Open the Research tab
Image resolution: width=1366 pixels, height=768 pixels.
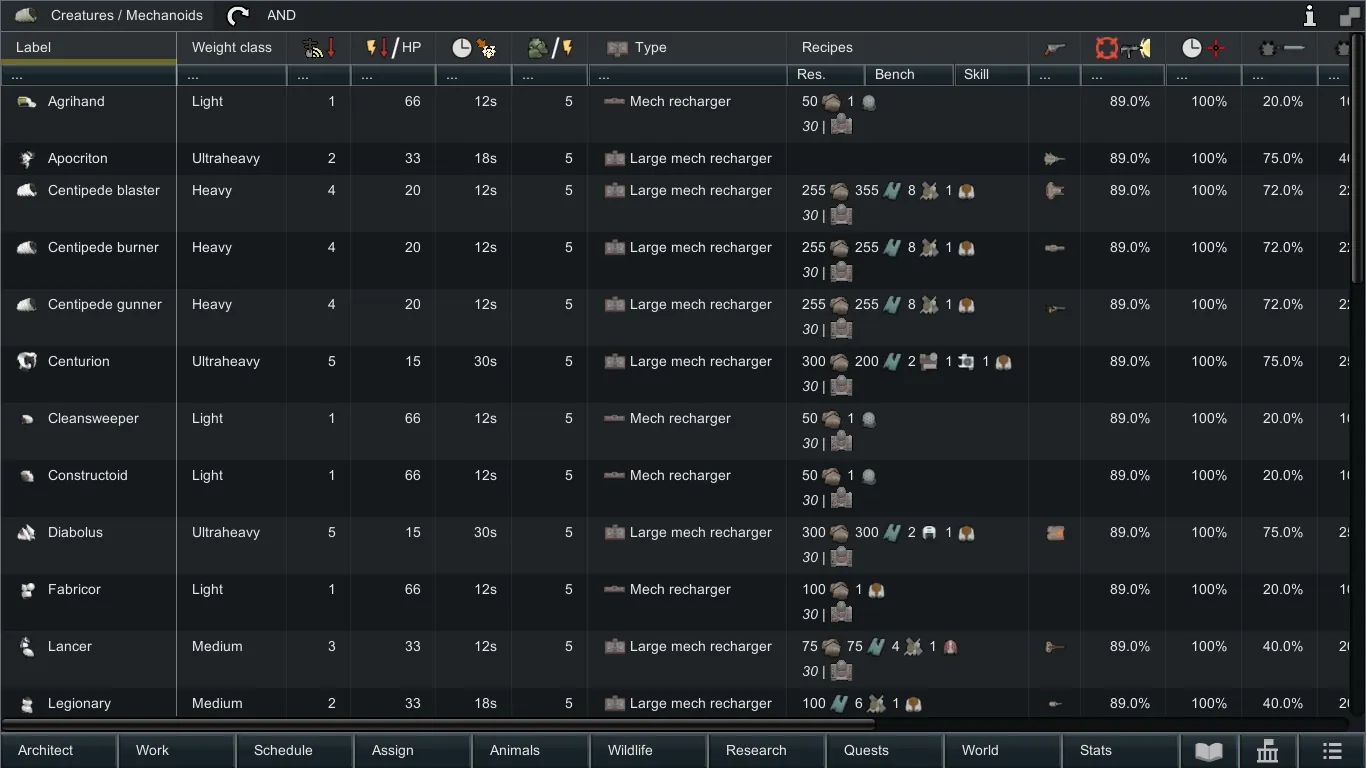tap(756, 751)
